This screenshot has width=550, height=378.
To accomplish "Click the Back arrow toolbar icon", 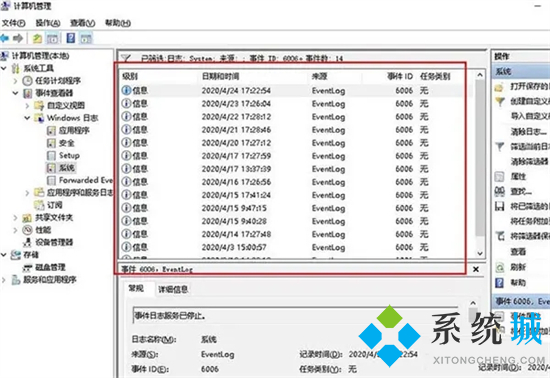I will click(x=5, y=38).
